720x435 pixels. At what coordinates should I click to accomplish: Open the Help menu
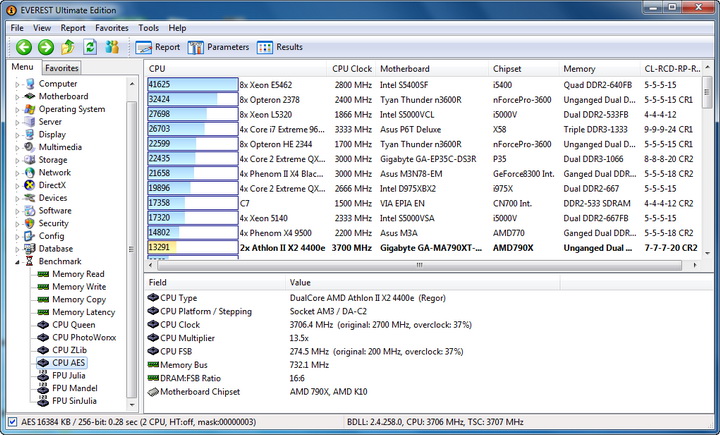177,28
